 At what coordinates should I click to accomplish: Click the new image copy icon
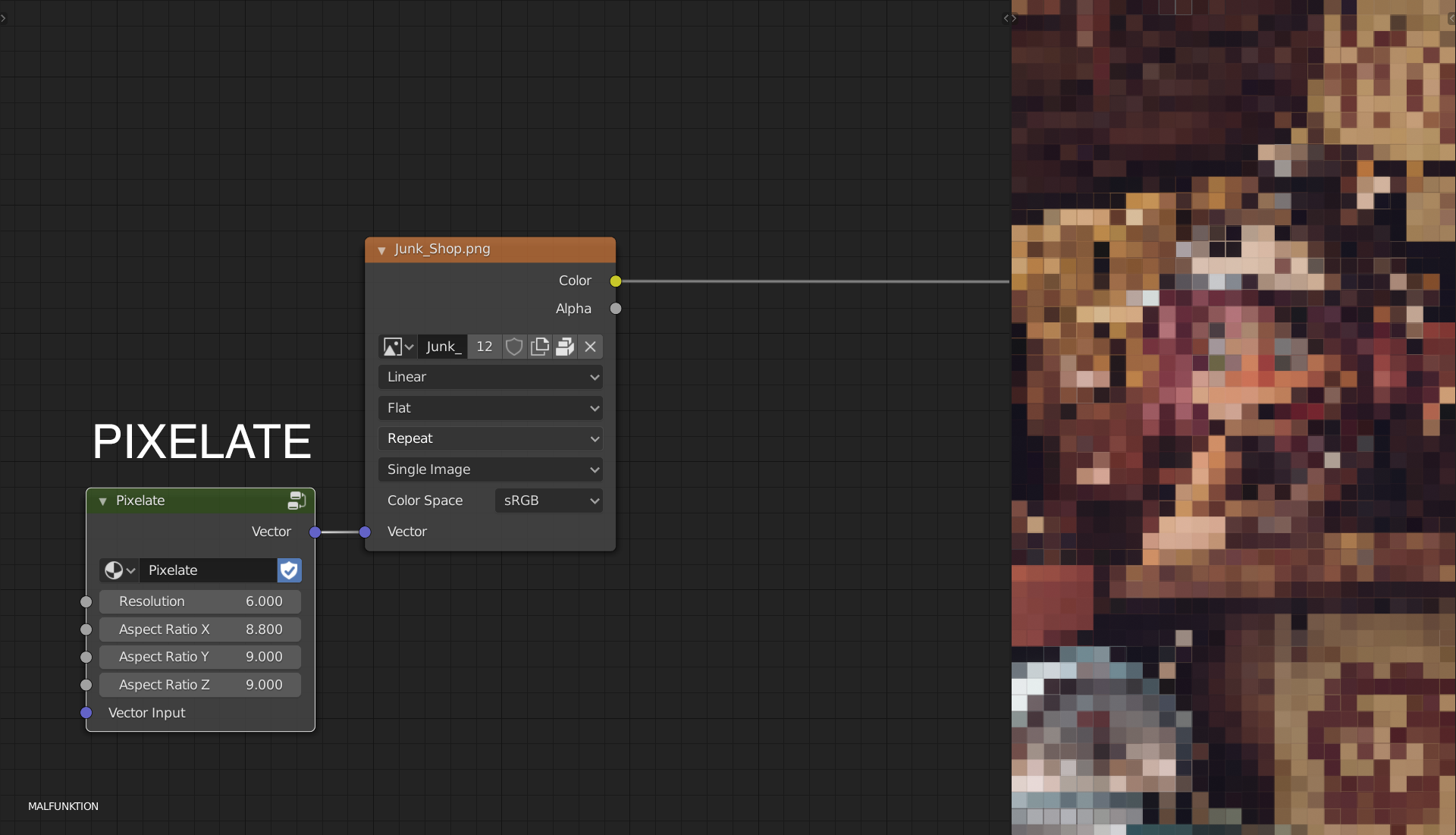(x=539, y=347)
